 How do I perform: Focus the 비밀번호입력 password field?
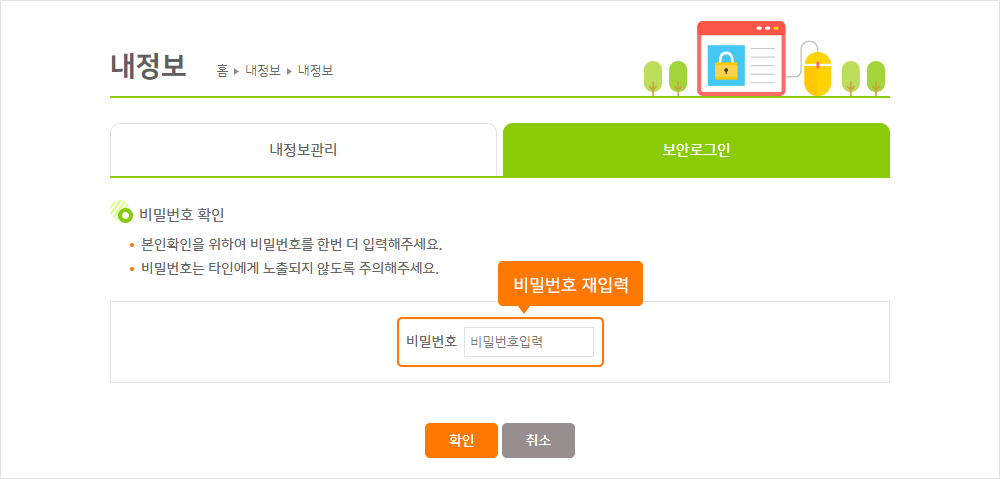coord(529,342)
